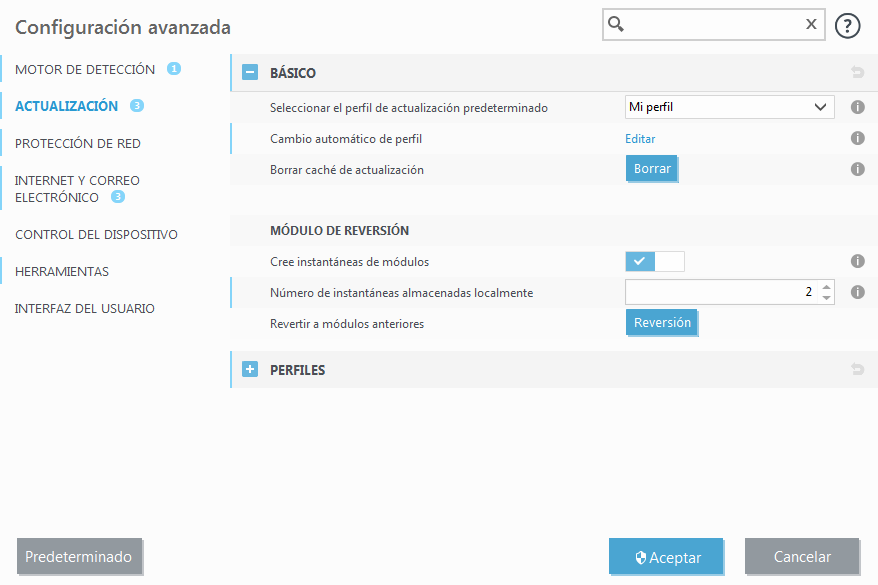
Task: Click the Editar link for profile switching
Action: click(x=640, y=138)
